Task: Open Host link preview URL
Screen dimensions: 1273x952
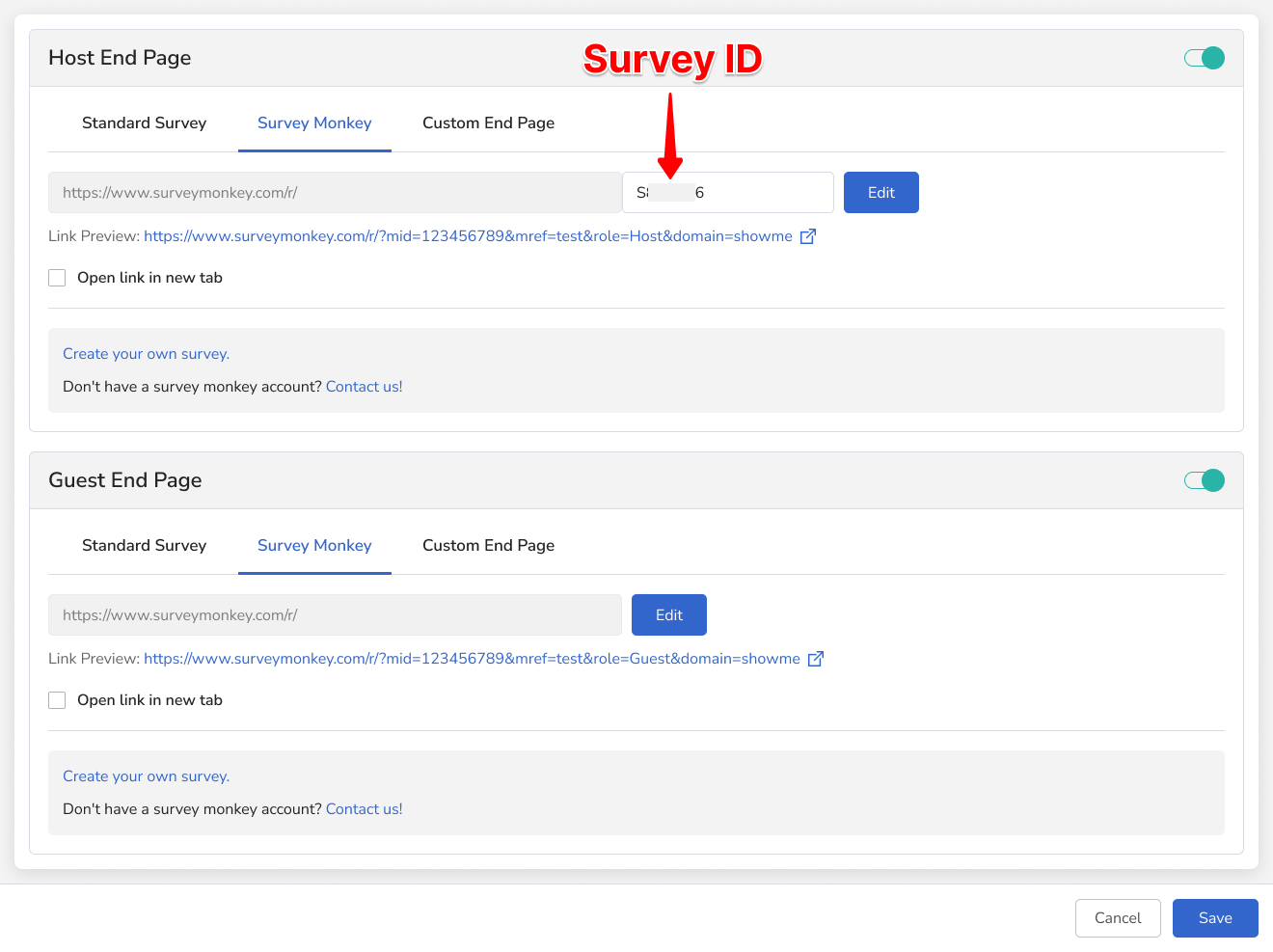Action: coord(468,236)
